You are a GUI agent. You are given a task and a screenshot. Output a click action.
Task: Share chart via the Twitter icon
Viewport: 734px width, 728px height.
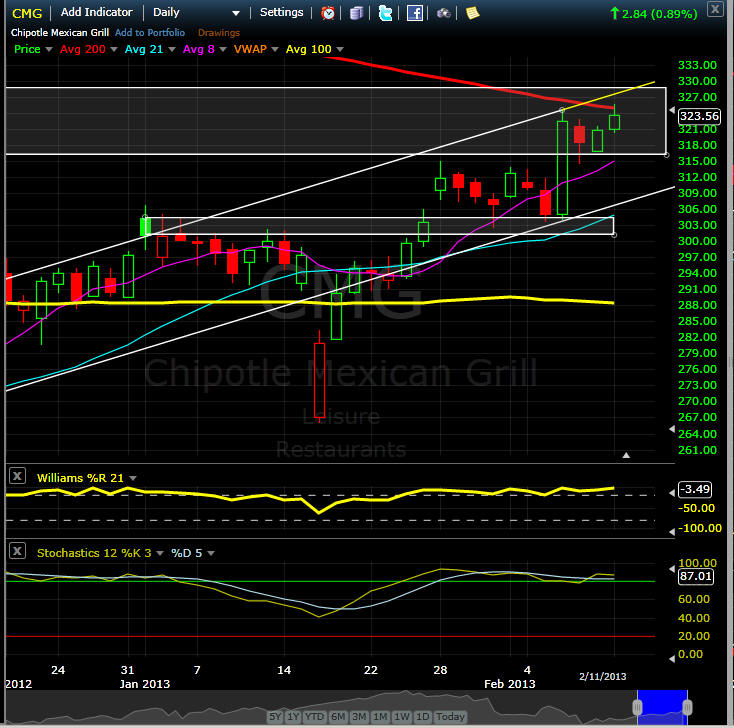tap(385, 13)
